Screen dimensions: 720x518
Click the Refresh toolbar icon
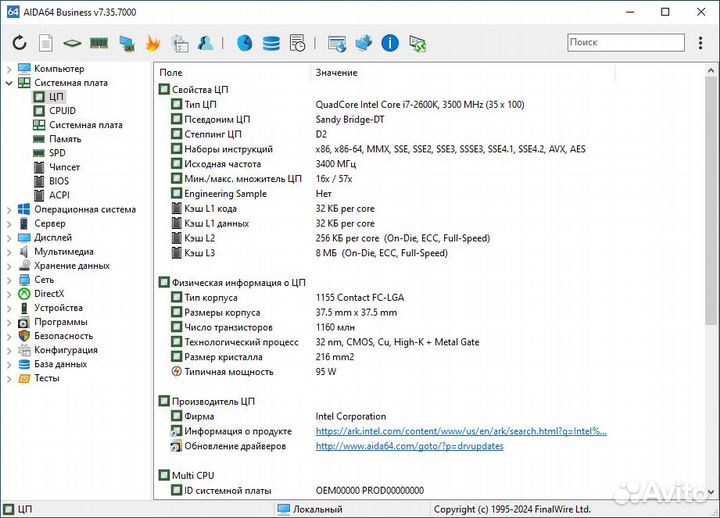(19, 43)
